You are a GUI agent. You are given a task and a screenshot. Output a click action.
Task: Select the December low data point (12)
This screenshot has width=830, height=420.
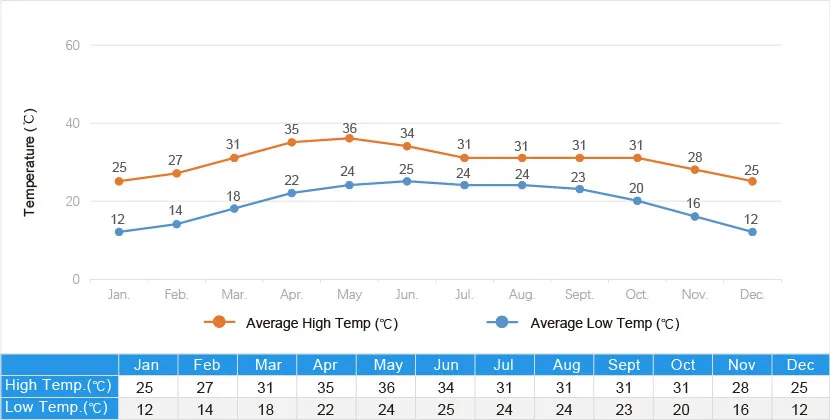(752, 232)
